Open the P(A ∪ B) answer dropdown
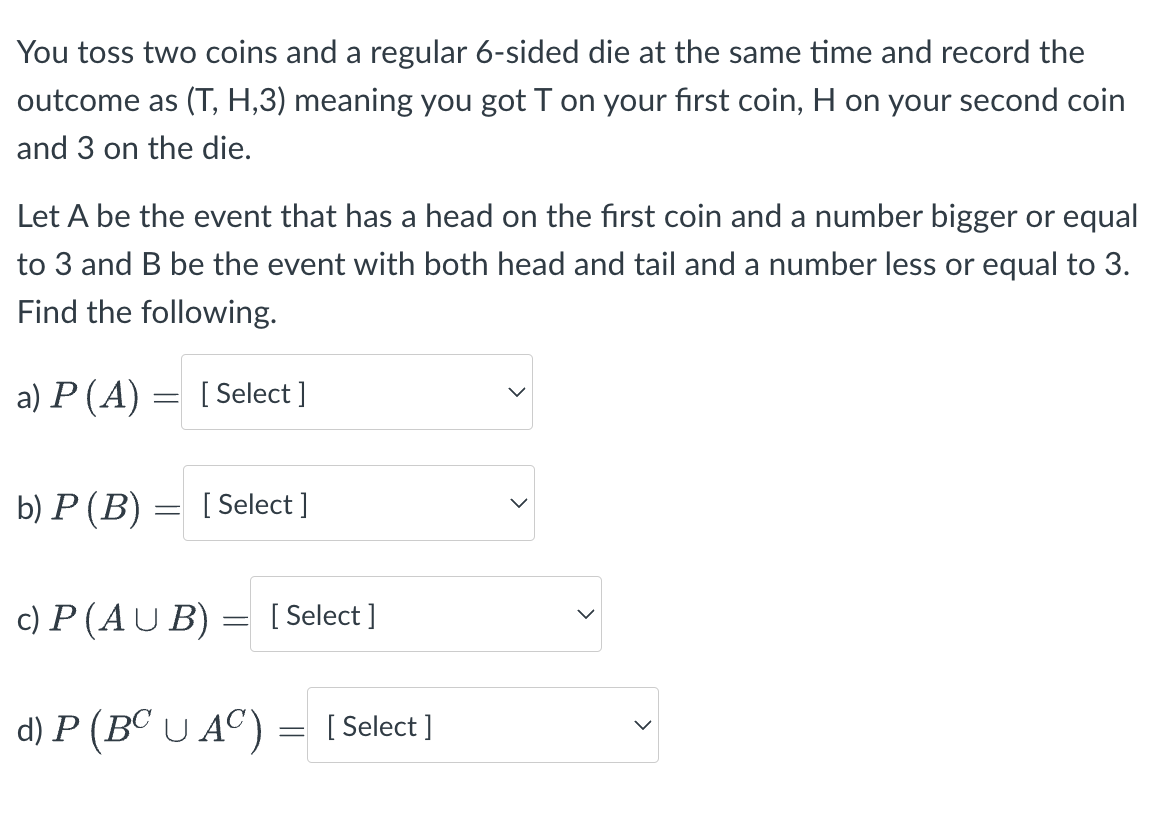1166x830 pixels. point(425,614)
